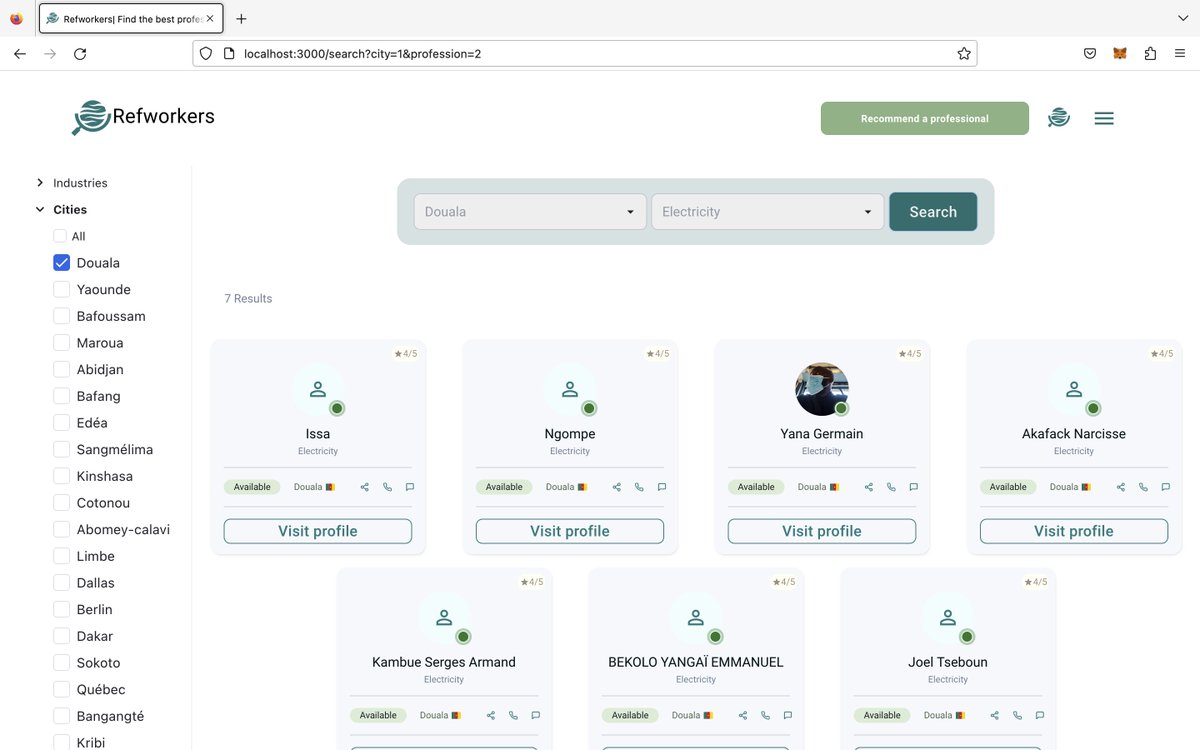Viewport: 1200px width, 750px height.
Task: Click Recommend a professional button
Action: pos(925,118)
